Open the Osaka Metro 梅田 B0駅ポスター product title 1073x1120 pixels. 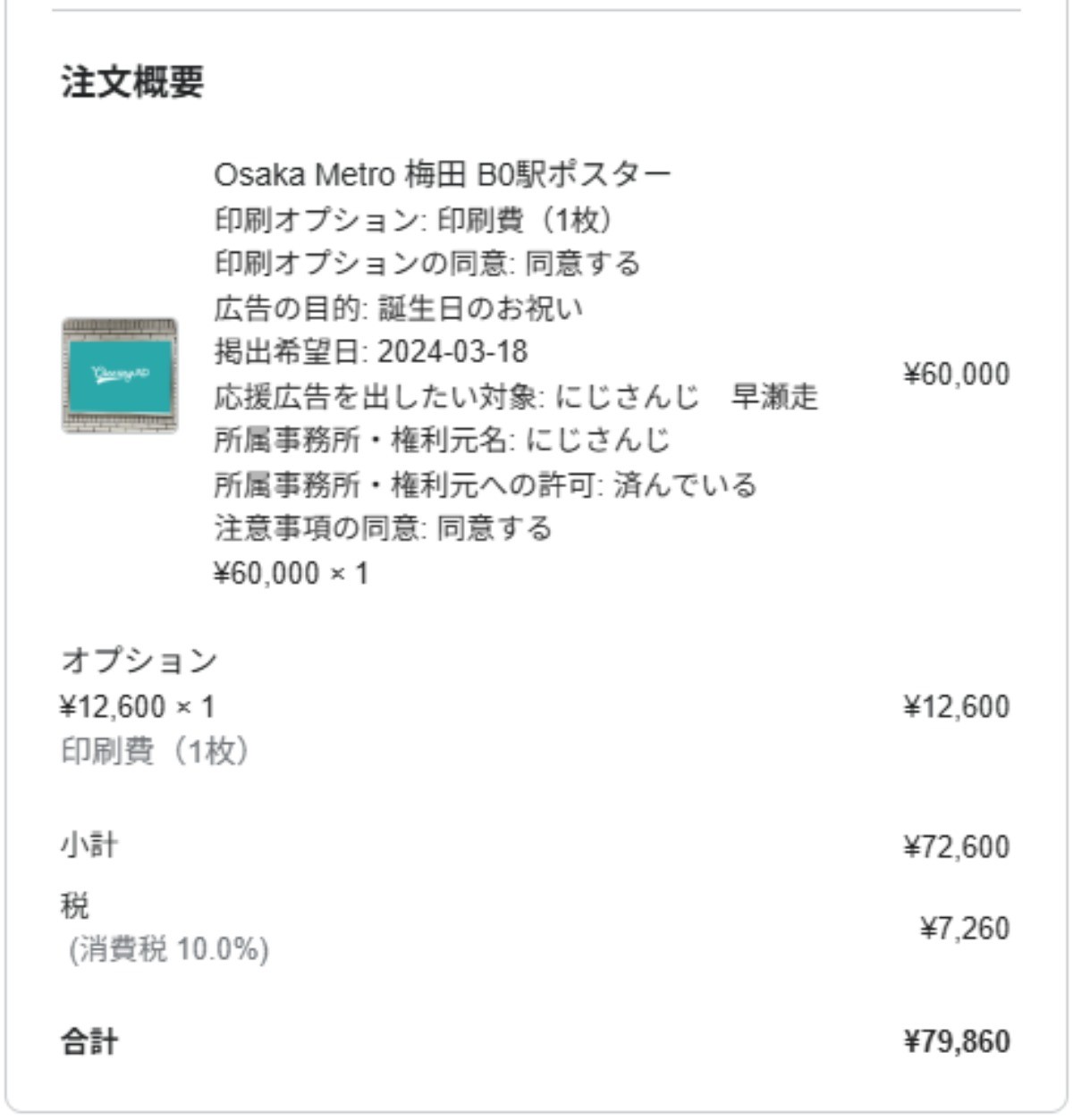pyautogui.click(x=442, y=173)
